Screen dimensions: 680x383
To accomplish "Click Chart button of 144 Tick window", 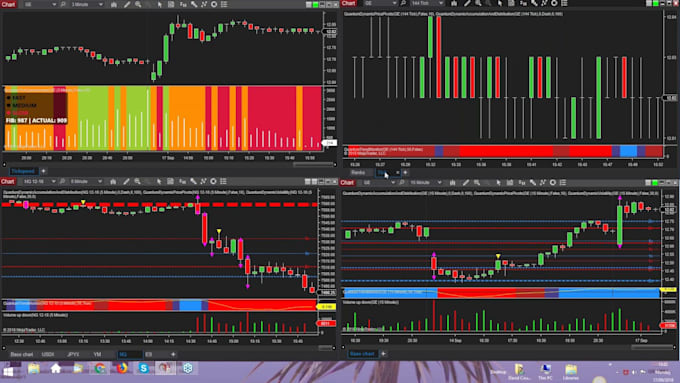I will pyautogui.click(x=348, y=3).
